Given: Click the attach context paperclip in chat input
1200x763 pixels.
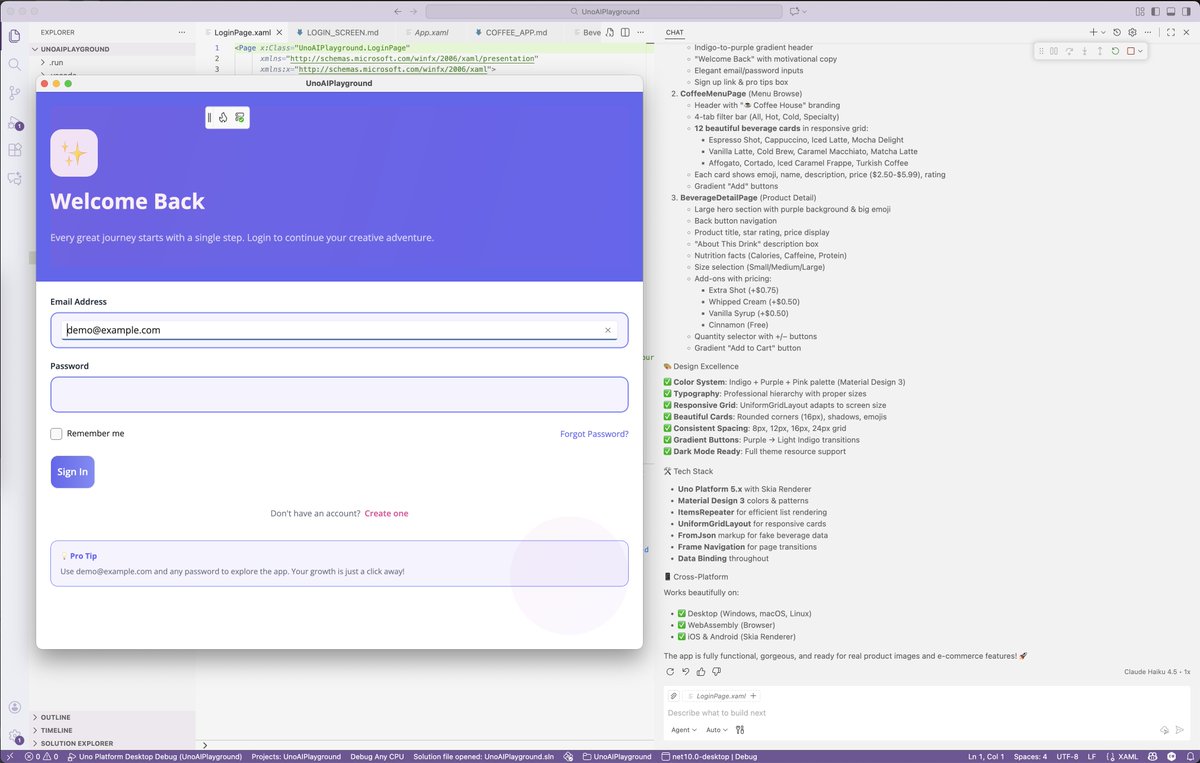Looking at the screenshot, I should 674,696.
